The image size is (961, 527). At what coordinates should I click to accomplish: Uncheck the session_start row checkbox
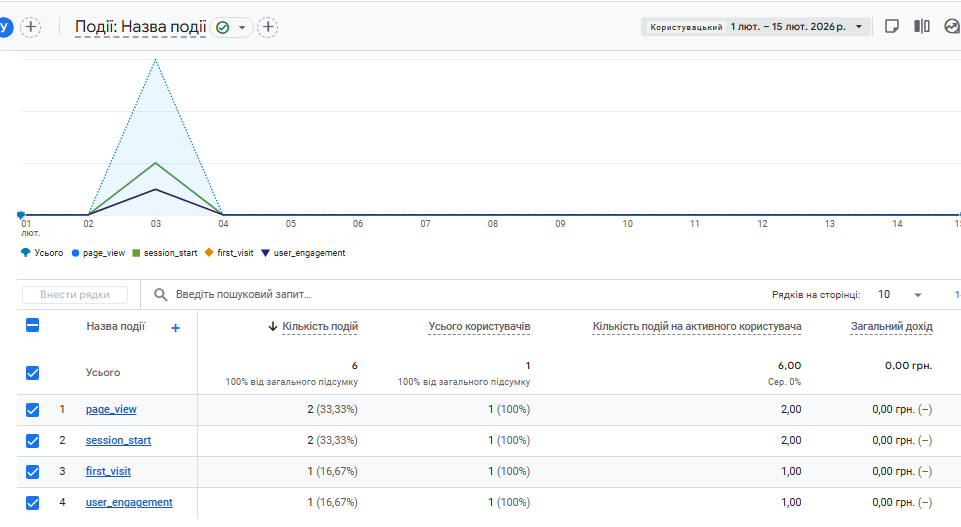click(32, 440)
